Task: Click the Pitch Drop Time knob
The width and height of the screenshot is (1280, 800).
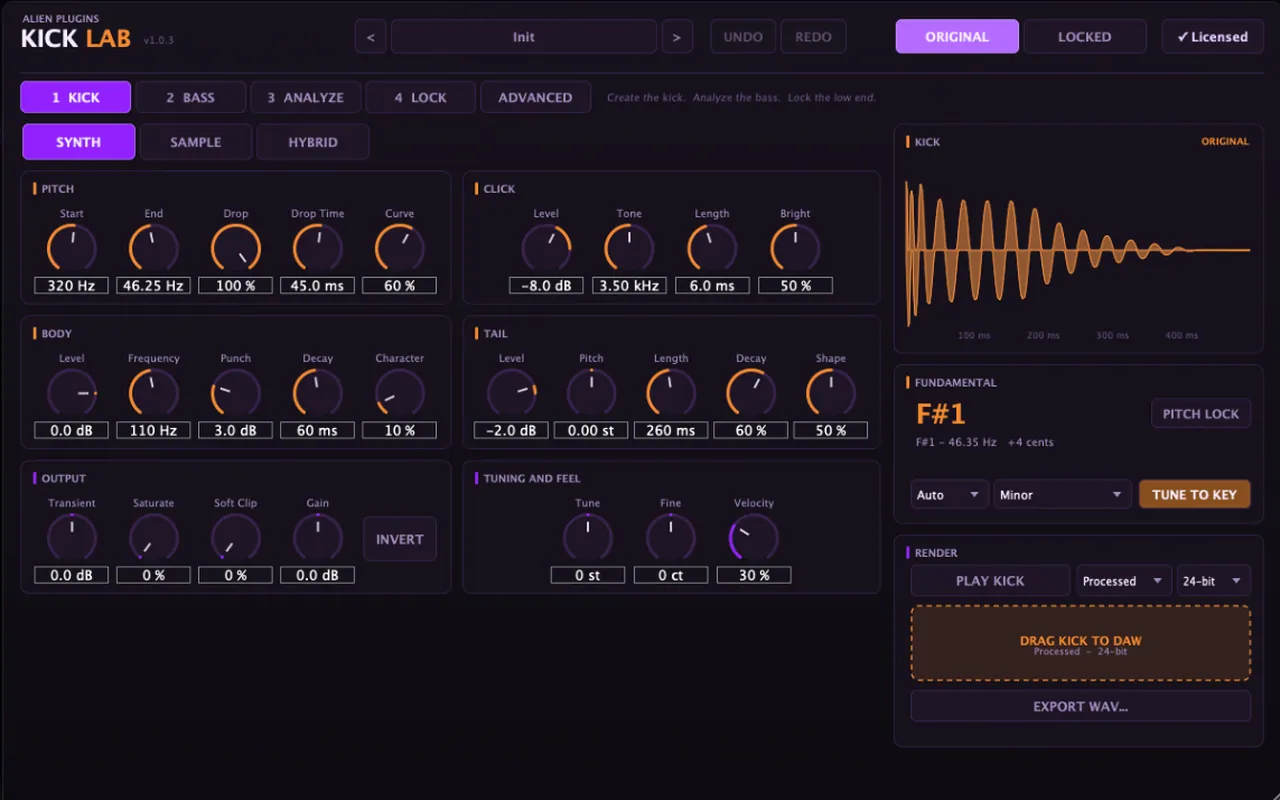Action: [318, 247]
